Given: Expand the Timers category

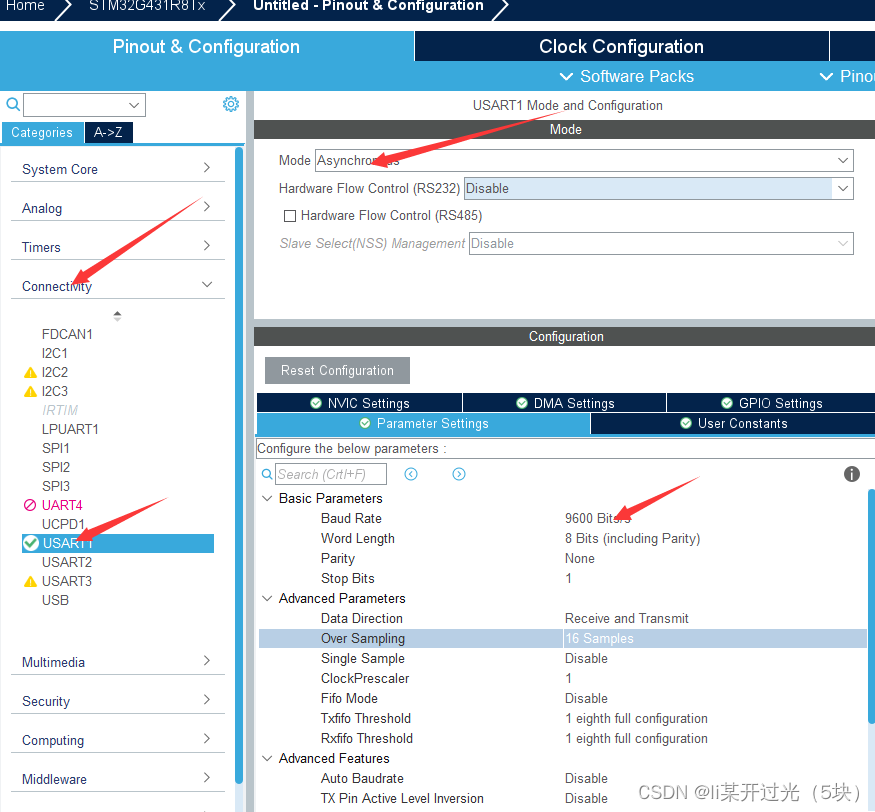Looking at the screenshot, I should point(117,247).
